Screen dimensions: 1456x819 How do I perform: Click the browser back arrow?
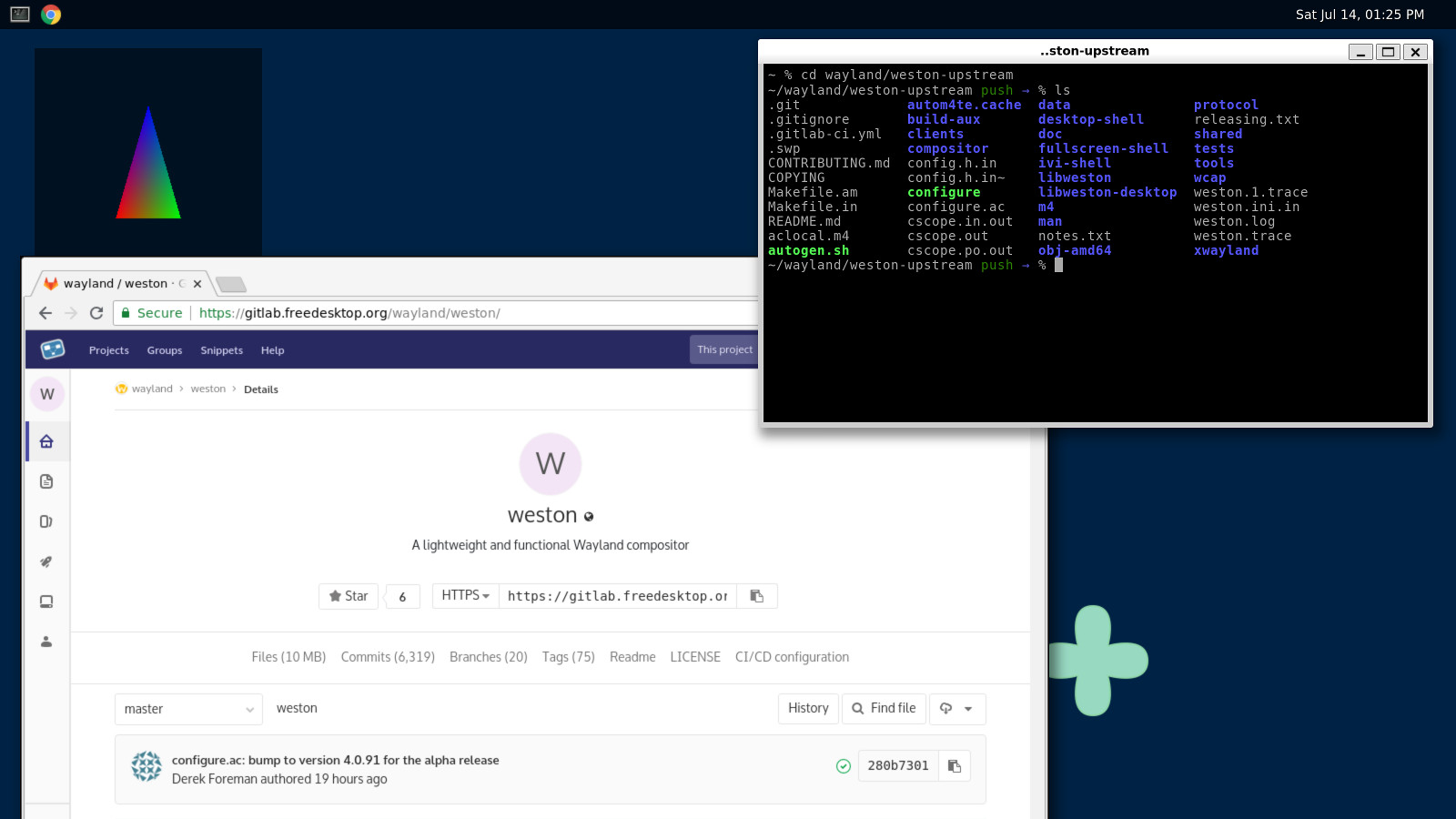click(x=45, y=313)
